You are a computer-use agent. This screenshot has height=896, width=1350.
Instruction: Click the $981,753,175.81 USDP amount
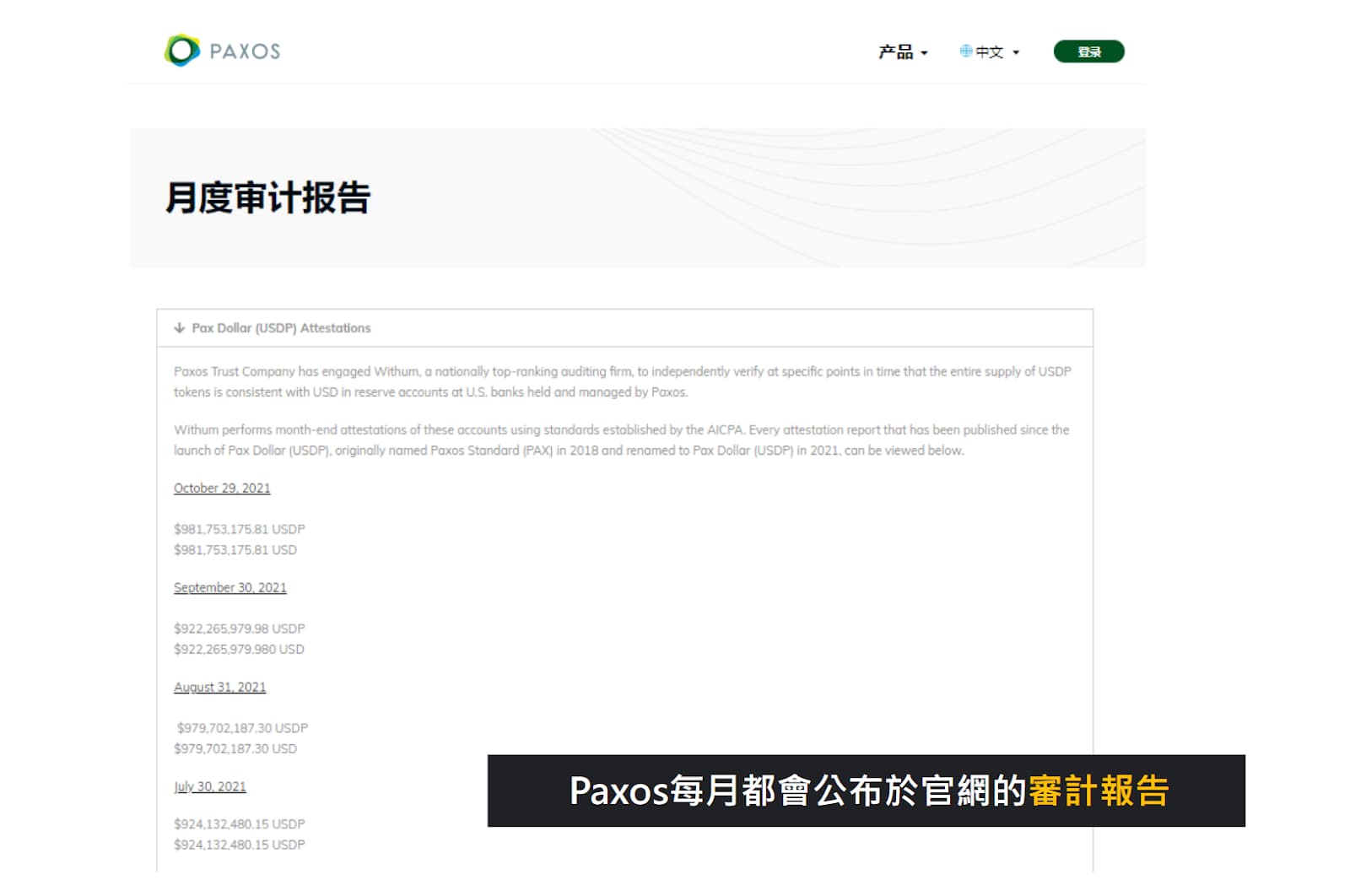[x=240, y=529]
